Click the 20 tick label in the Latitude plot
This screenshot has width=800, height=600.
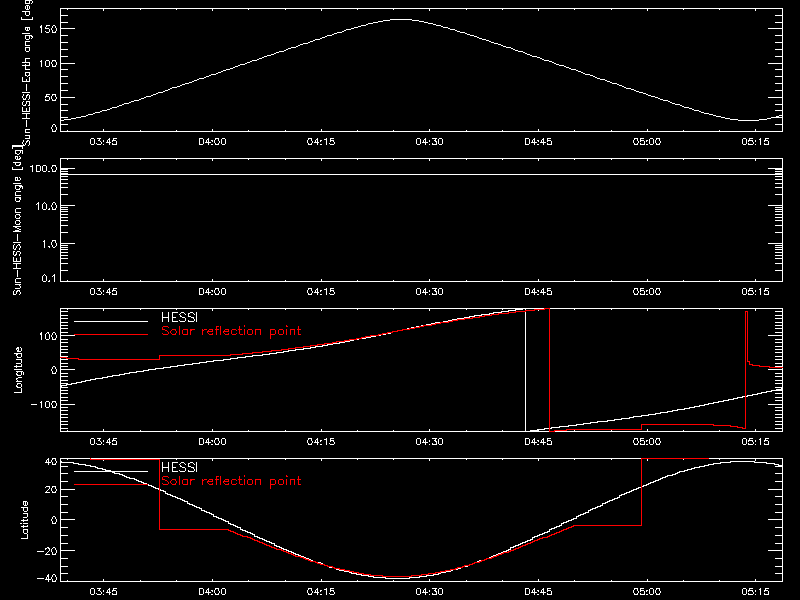(x=51, y=490)
